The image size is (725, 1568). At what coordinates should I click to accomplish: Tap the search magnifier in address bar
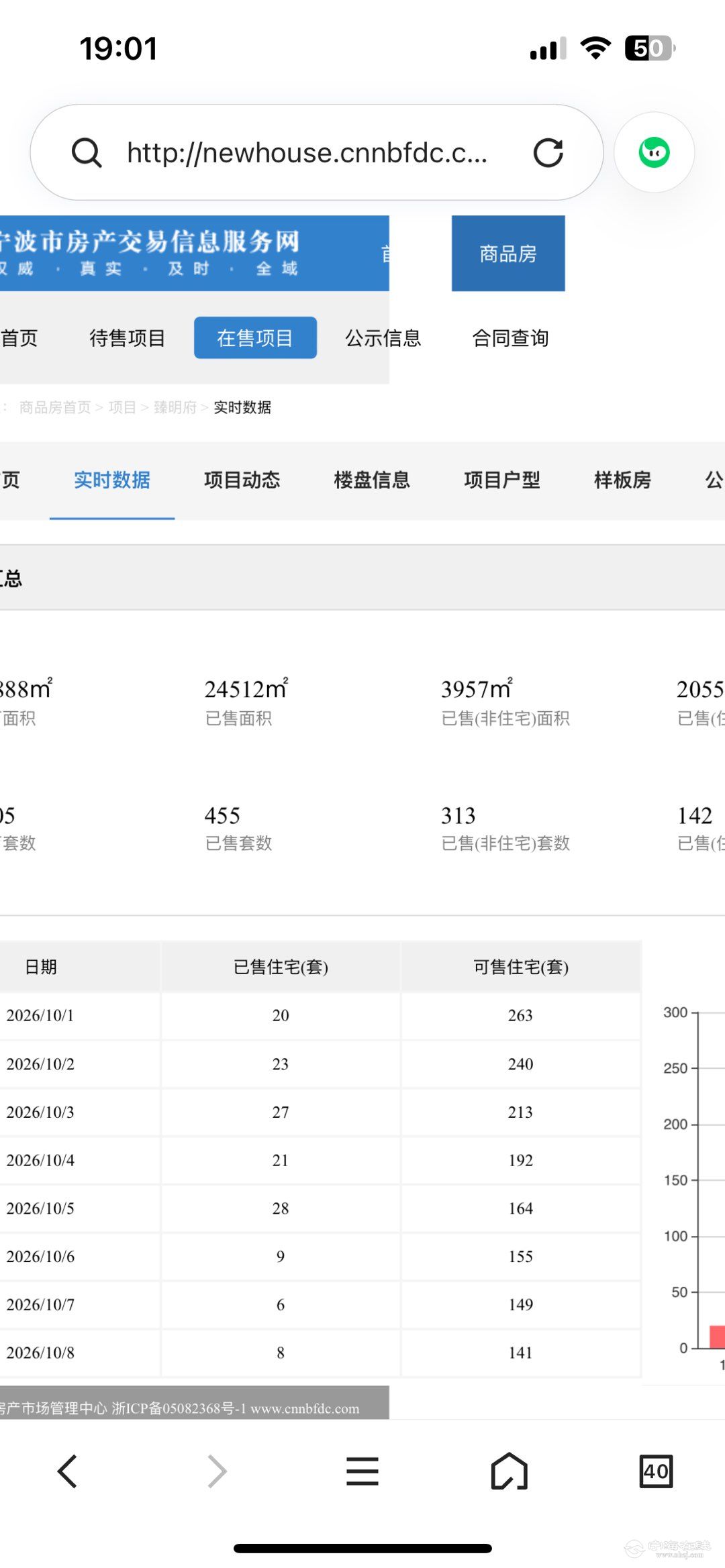[x=87, y=153]
